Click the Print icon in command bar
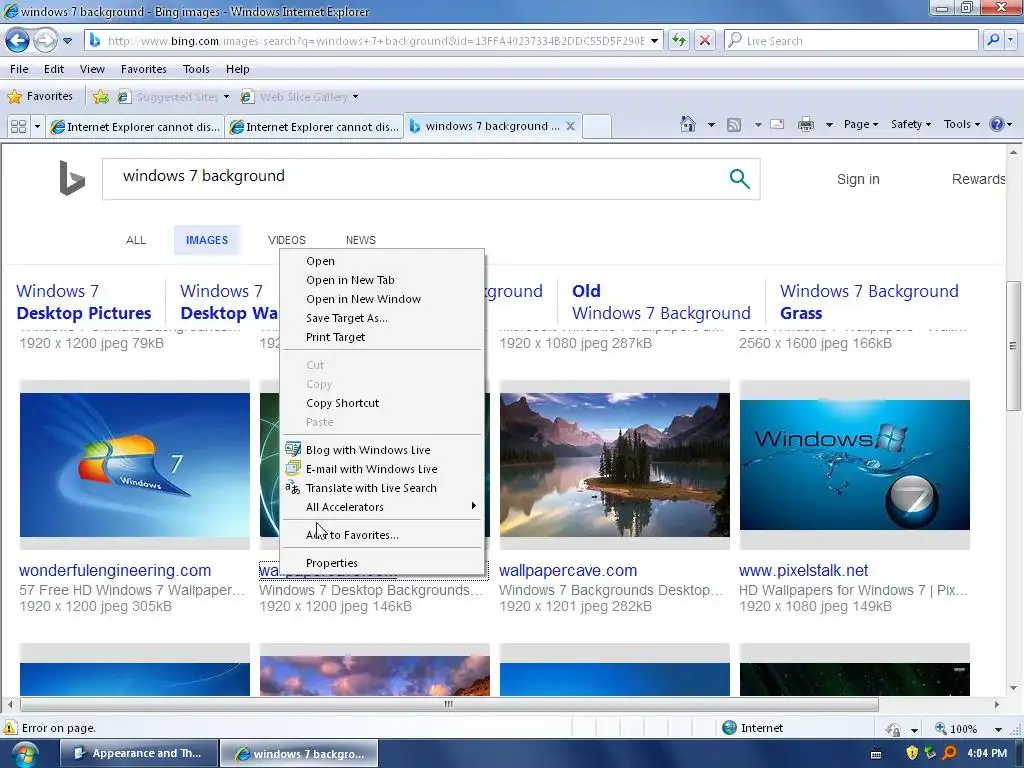This screenshot has width=1024, height=768. click(806, 124)
